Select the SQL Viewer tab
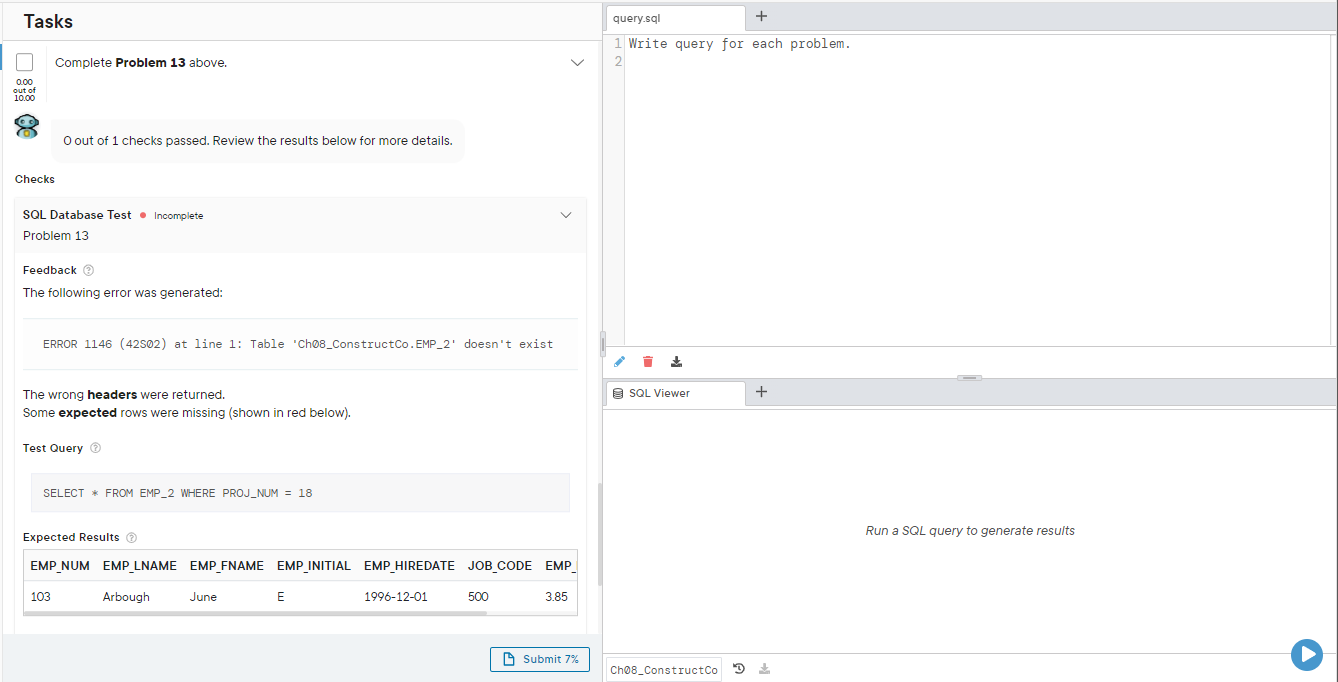Viewport: 1338px width, 682px height. pos(675,393)
